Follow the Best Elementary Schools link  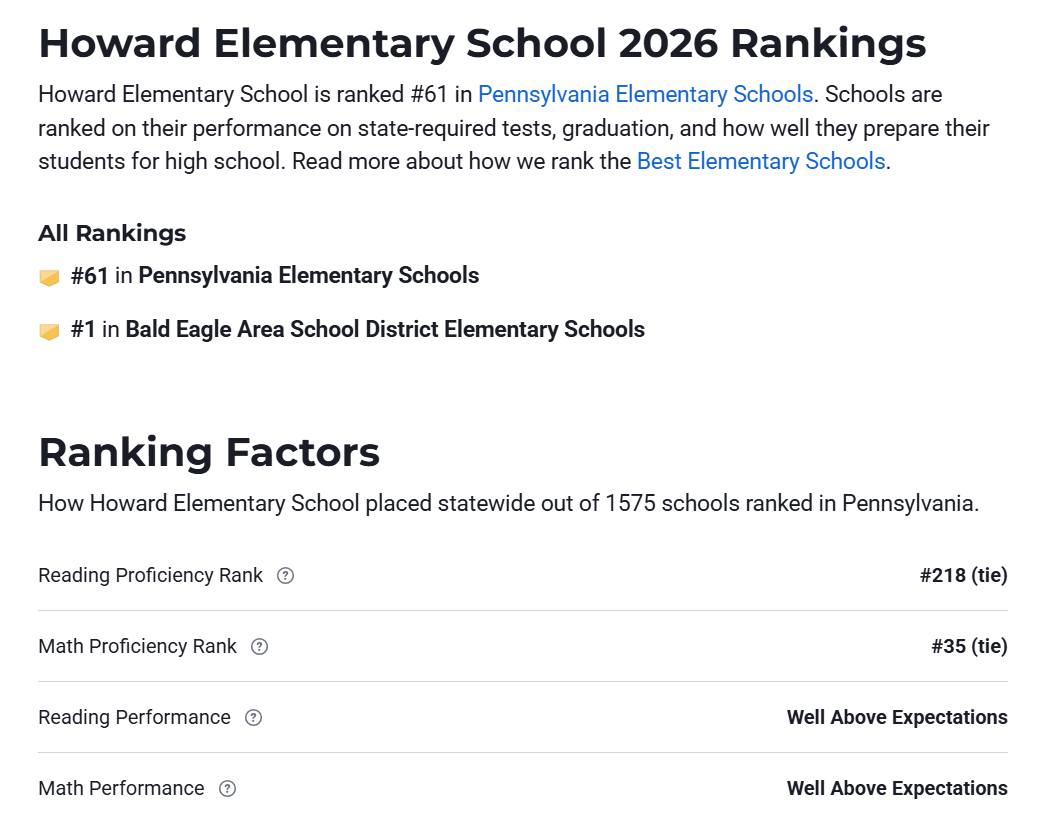tap(760, 161)
